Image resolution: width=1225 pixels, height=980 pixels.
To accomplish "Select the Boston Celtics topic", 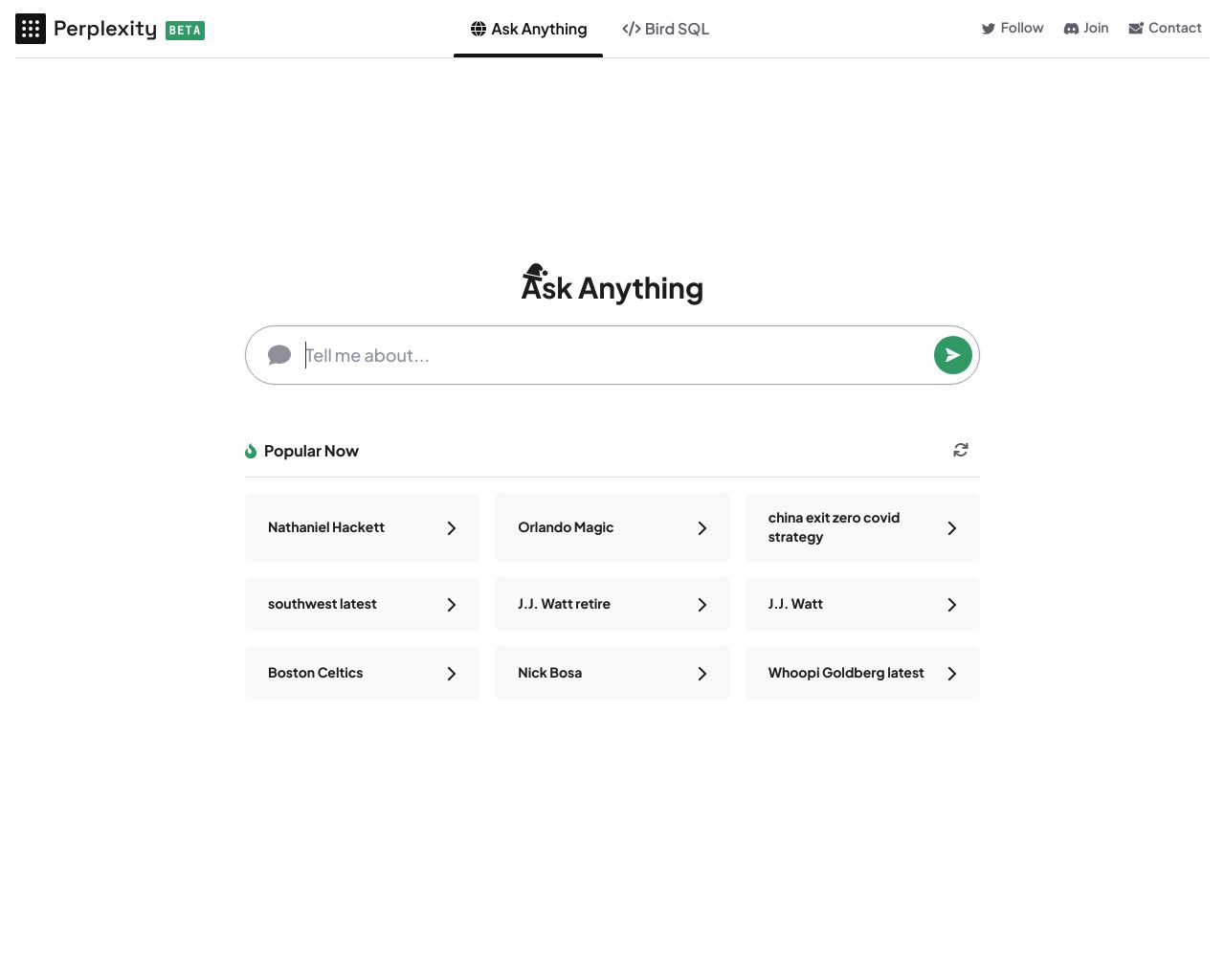I will click(362, 673).
